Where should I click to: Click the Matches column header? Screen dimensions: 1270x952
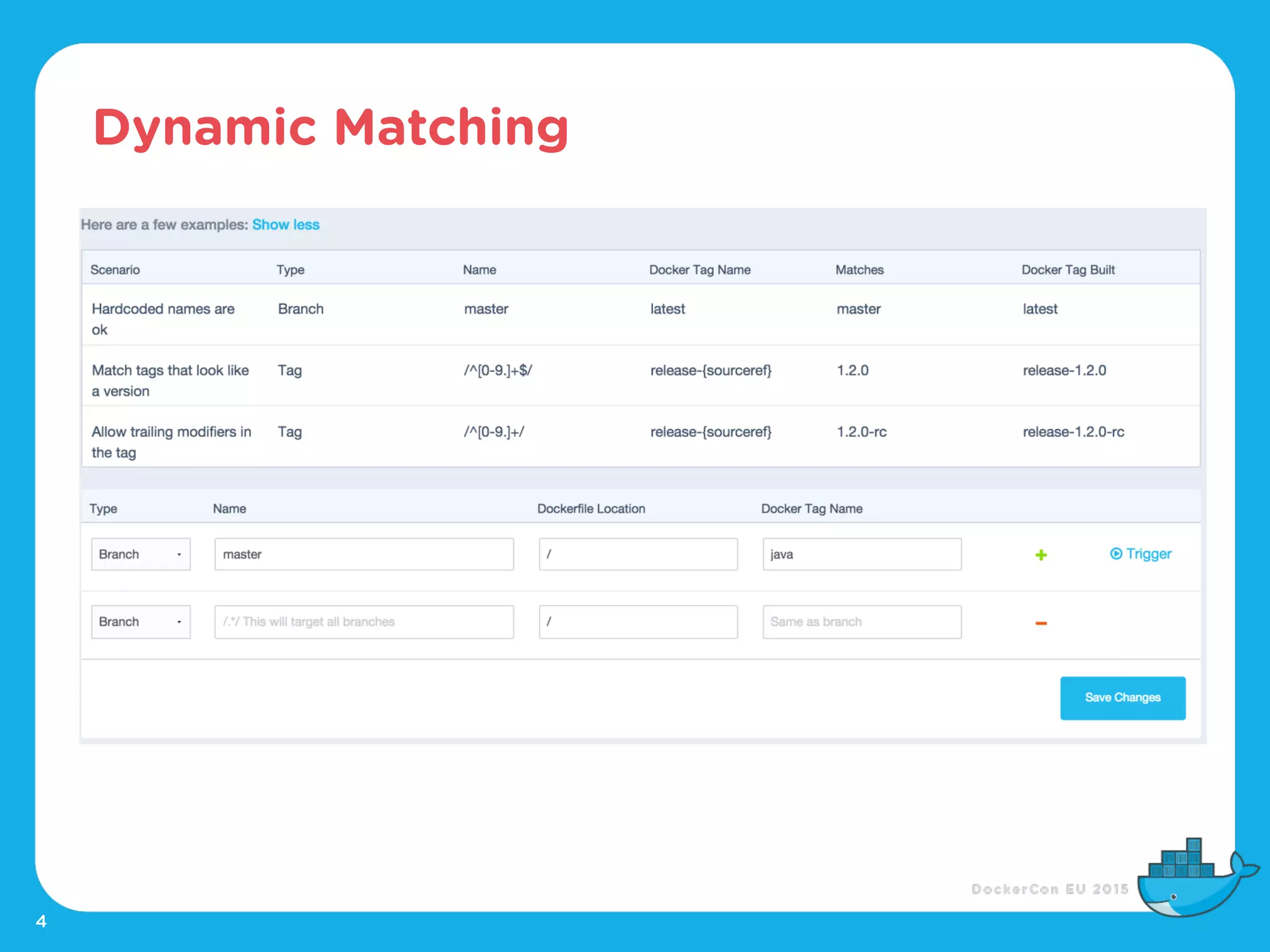click(859, 270)
